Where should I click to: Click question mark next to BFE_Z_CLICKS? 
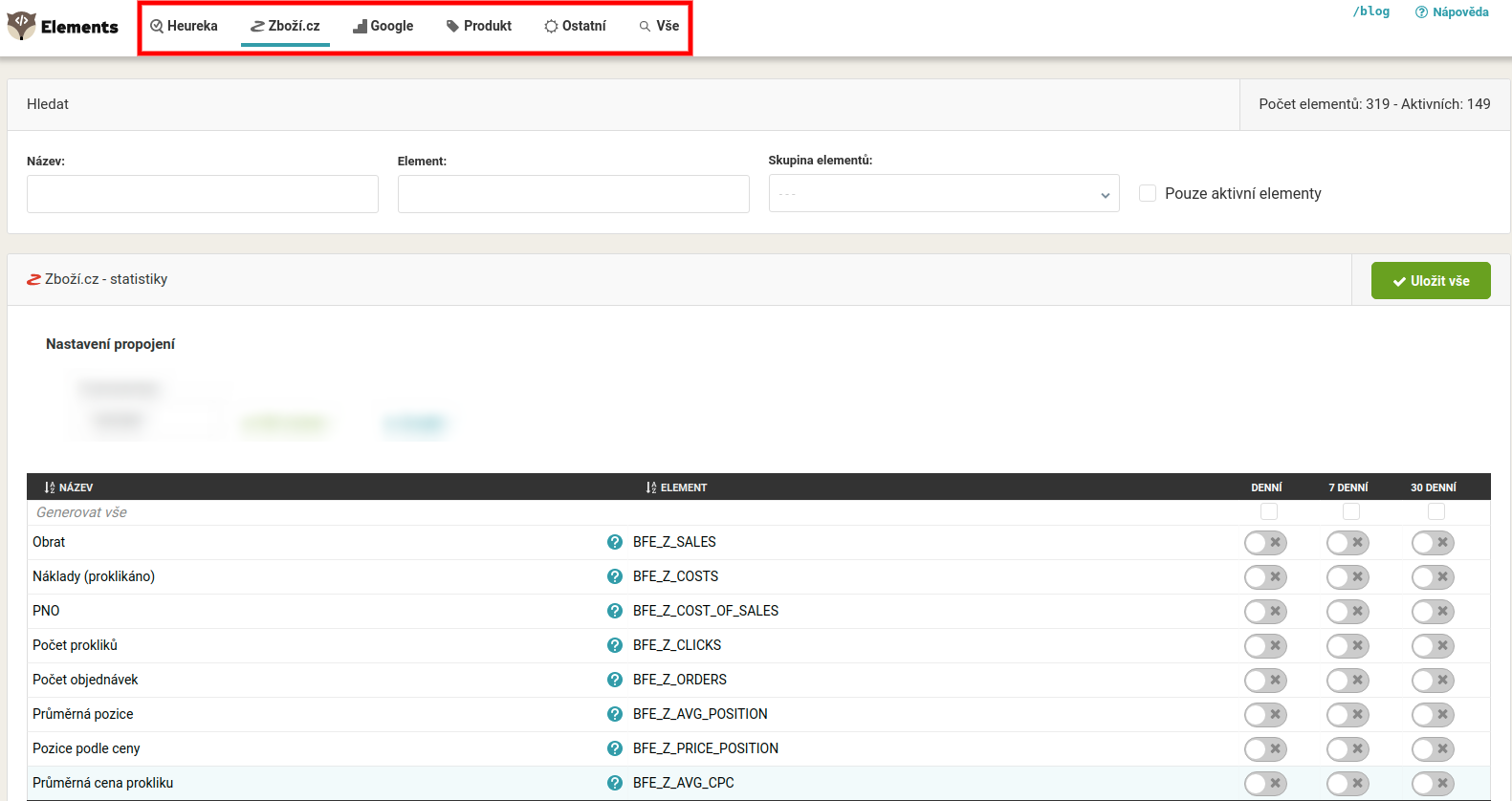615,645
